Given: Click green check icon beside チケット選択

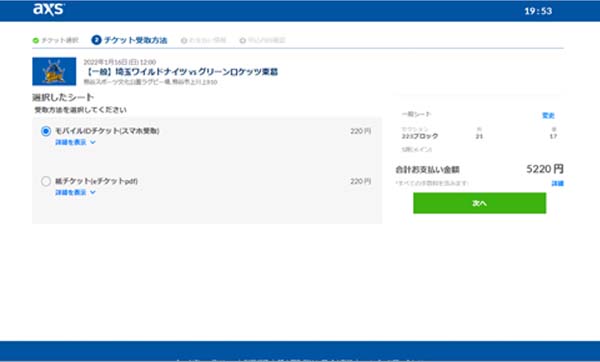Looking at the screenshot, I should (x=36, y=40).
